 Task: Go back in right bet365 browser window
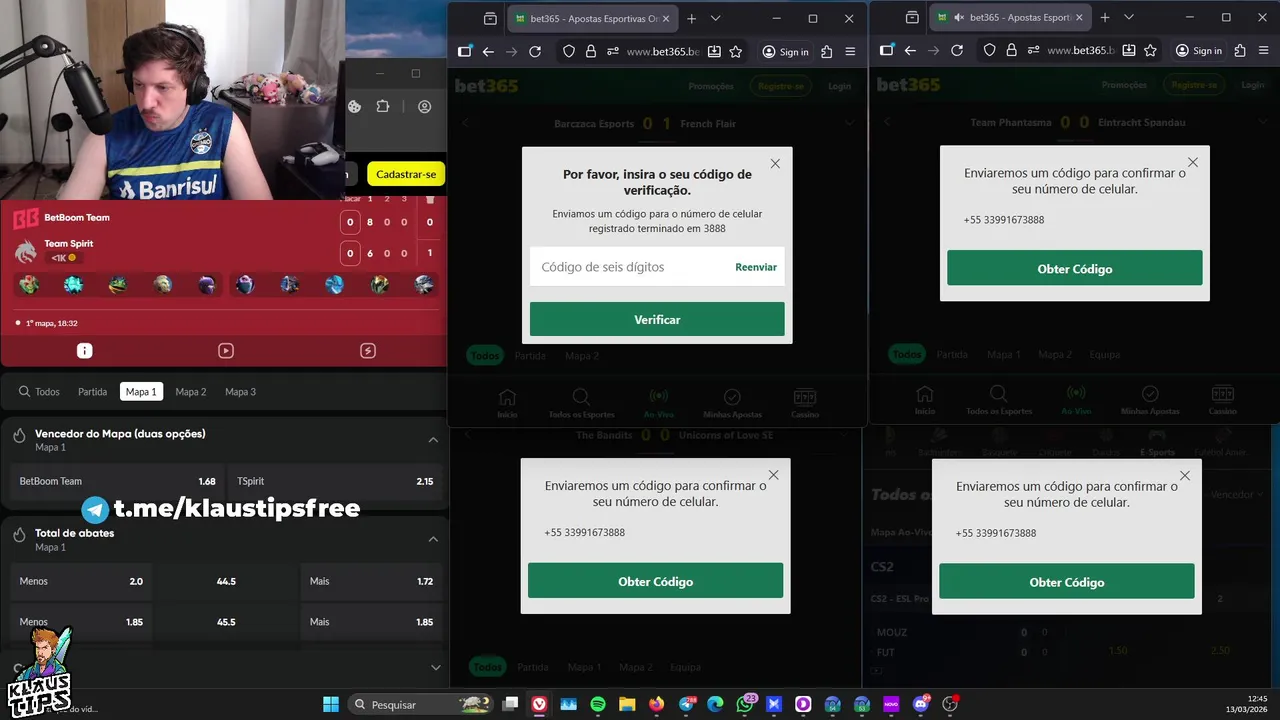tap(910, 51)
